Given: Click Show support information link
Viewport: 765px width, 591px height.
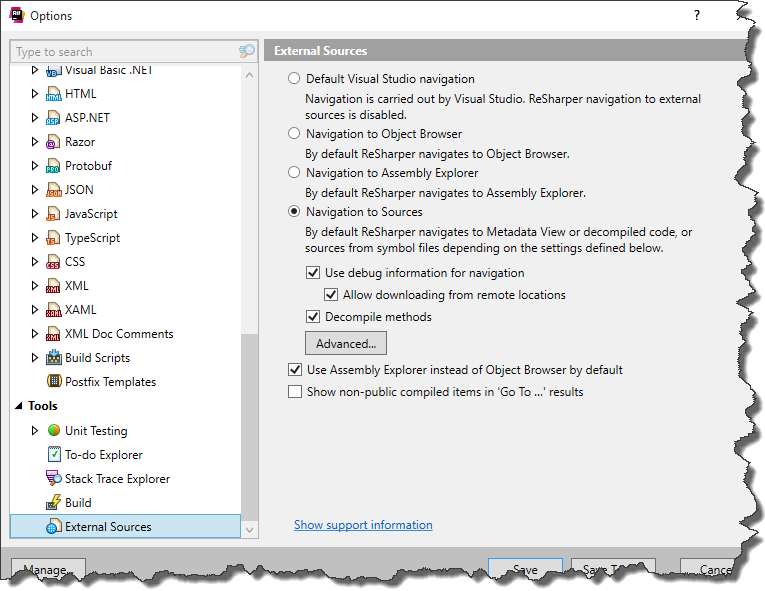Looking at the screenshot, I should click(363, 525).
